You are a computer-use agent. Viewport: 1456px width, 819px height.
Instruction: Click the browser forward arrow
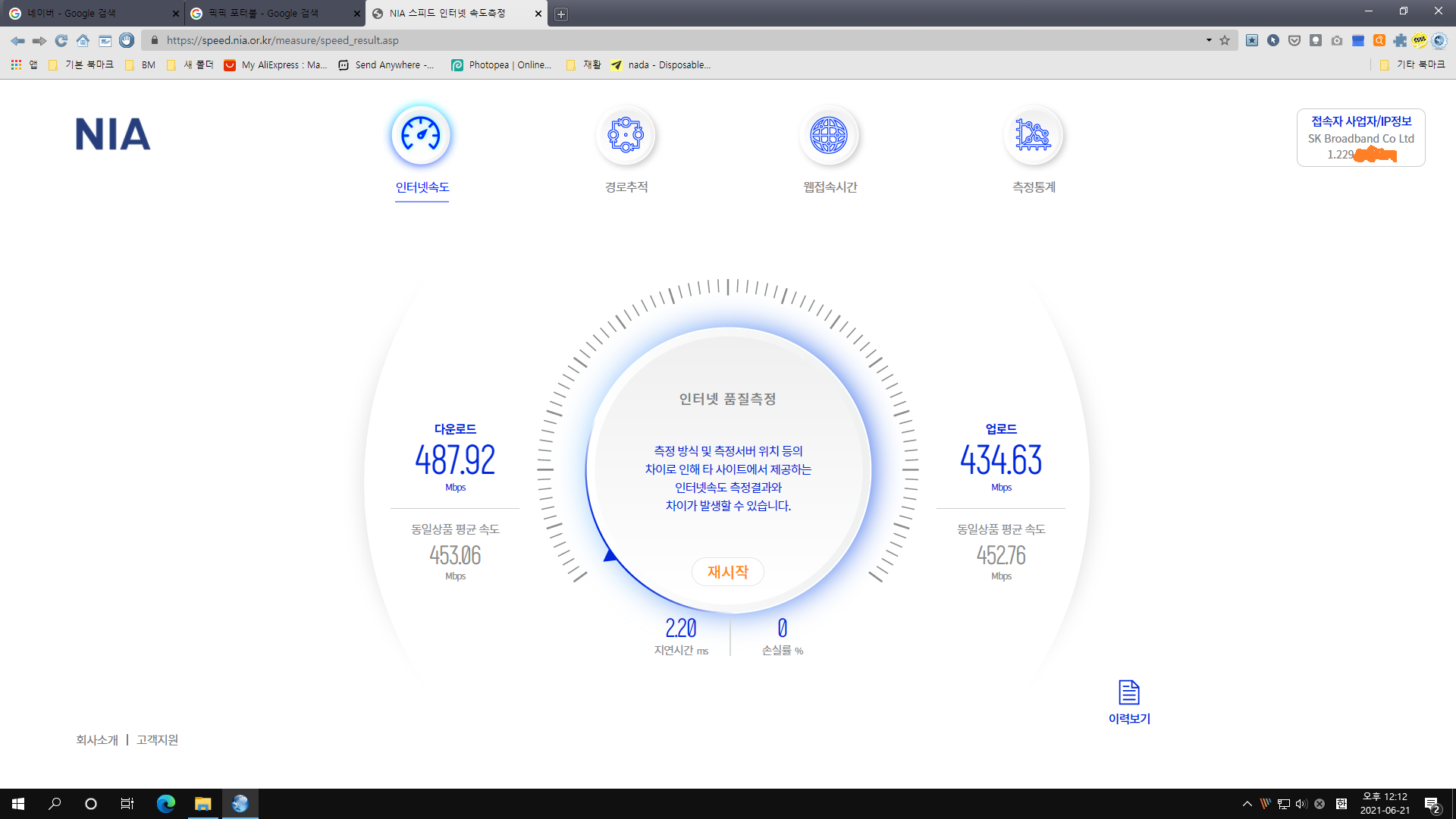(x=39, y=40)
